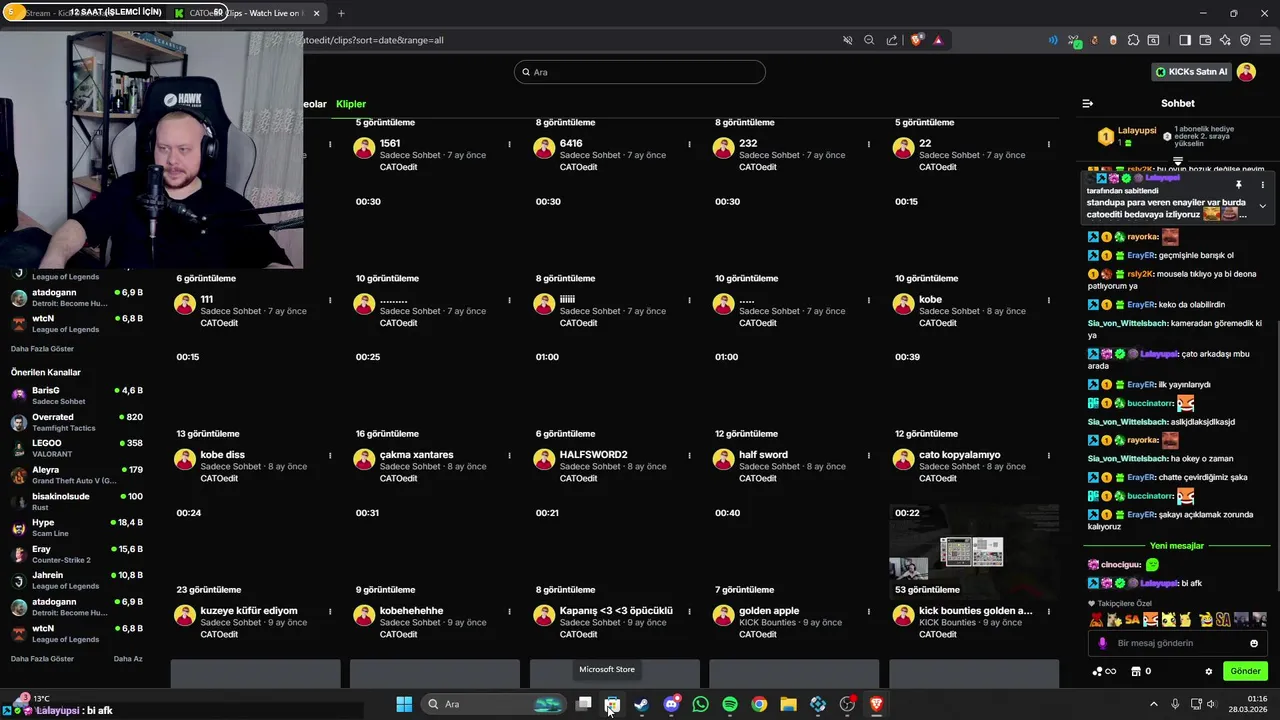Open Spotify from the taskbar

coord(730,704)
